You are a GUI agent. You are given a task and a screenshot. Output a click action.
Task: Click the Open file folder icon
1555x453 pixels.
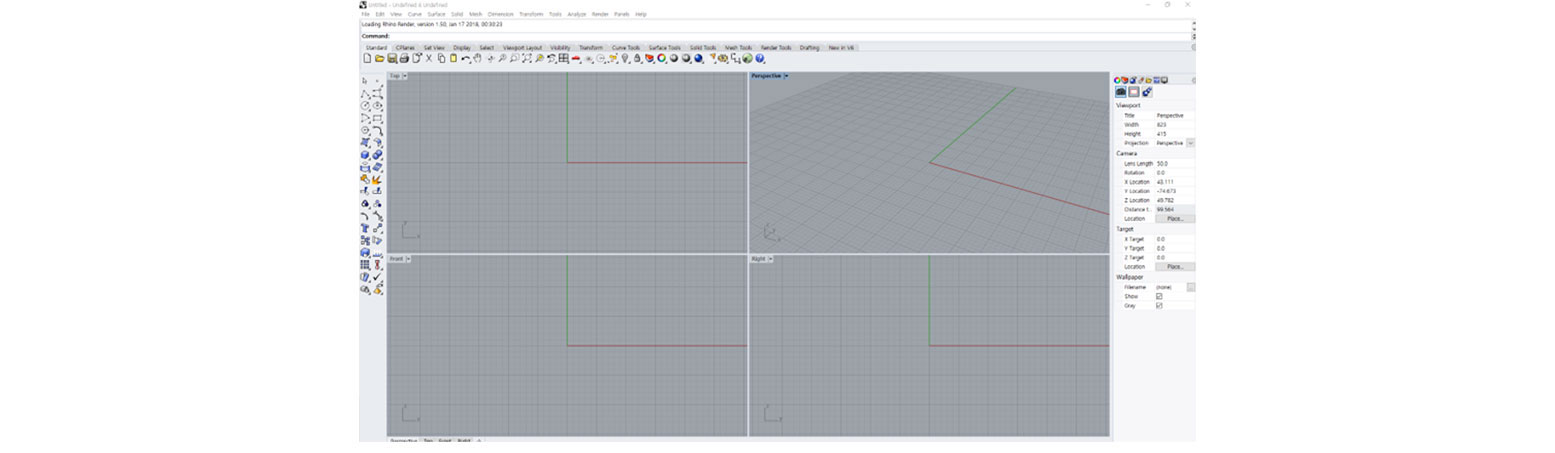point(379,59)
